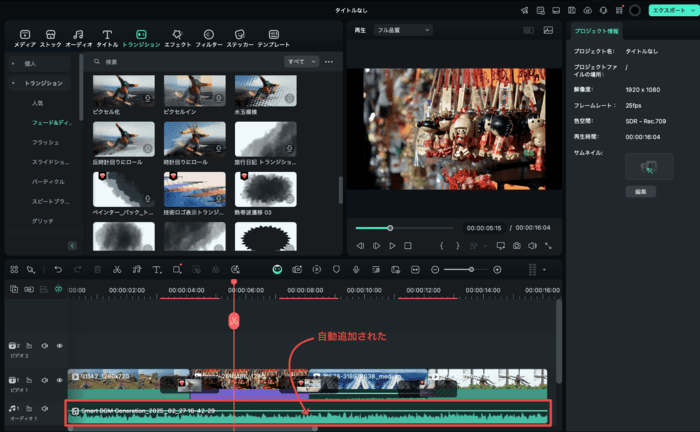Select the フラッシュ transition category
The image size is (700, 432).
pos(45,142)
